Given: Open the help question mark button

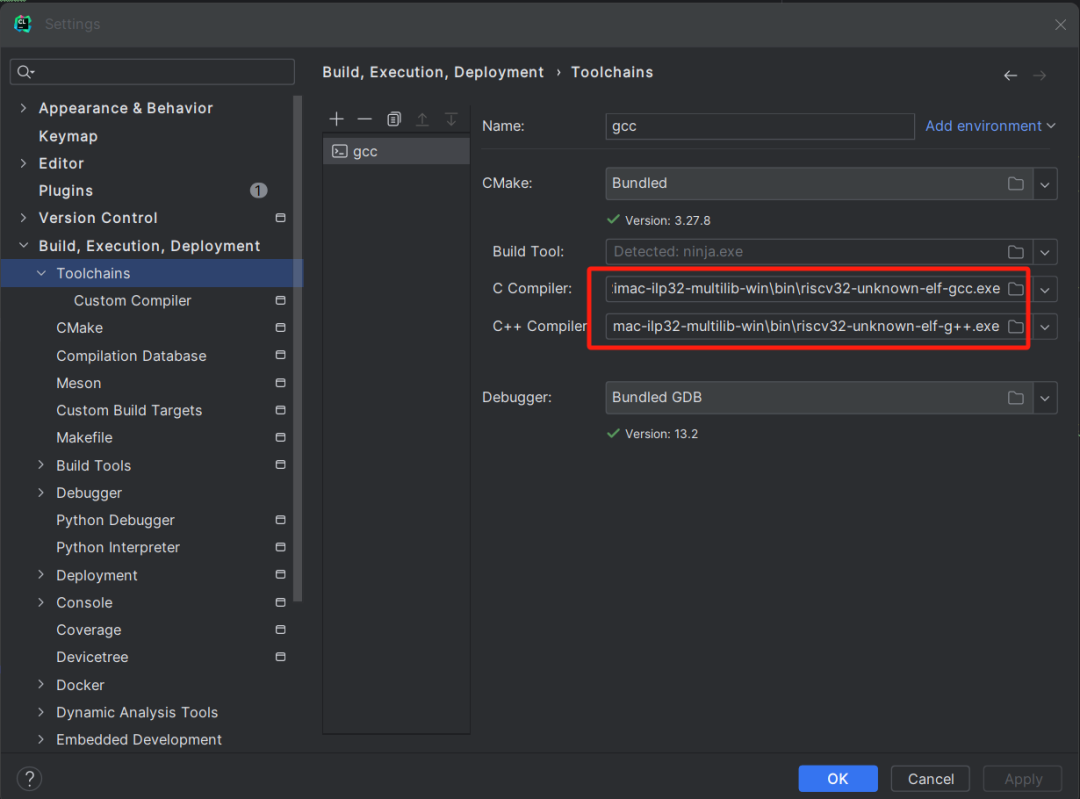Looking at the screenshot, I should [29, 779].
